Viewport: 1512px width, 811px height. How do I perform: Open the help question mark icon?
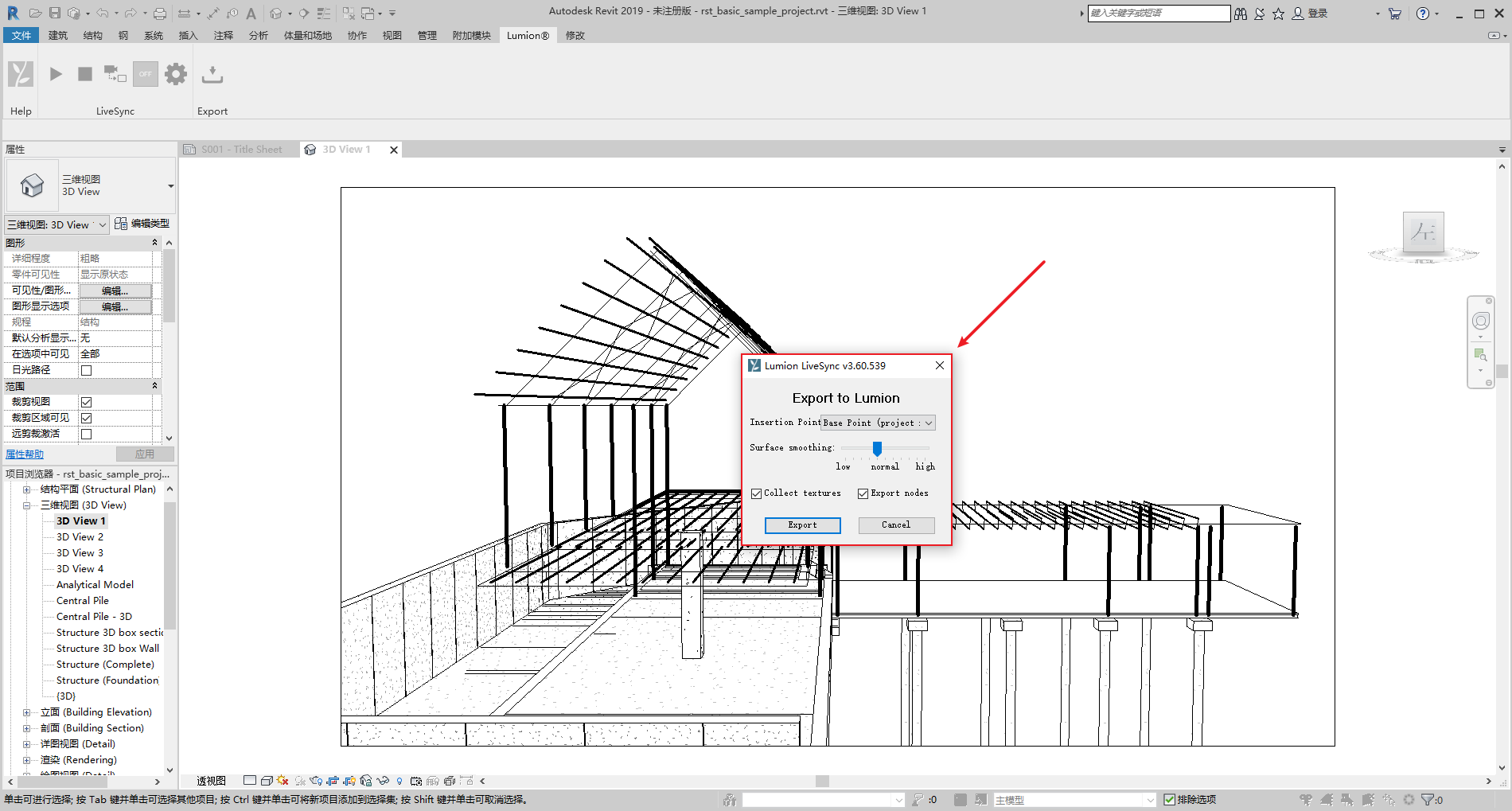[x=1423, y=14]
